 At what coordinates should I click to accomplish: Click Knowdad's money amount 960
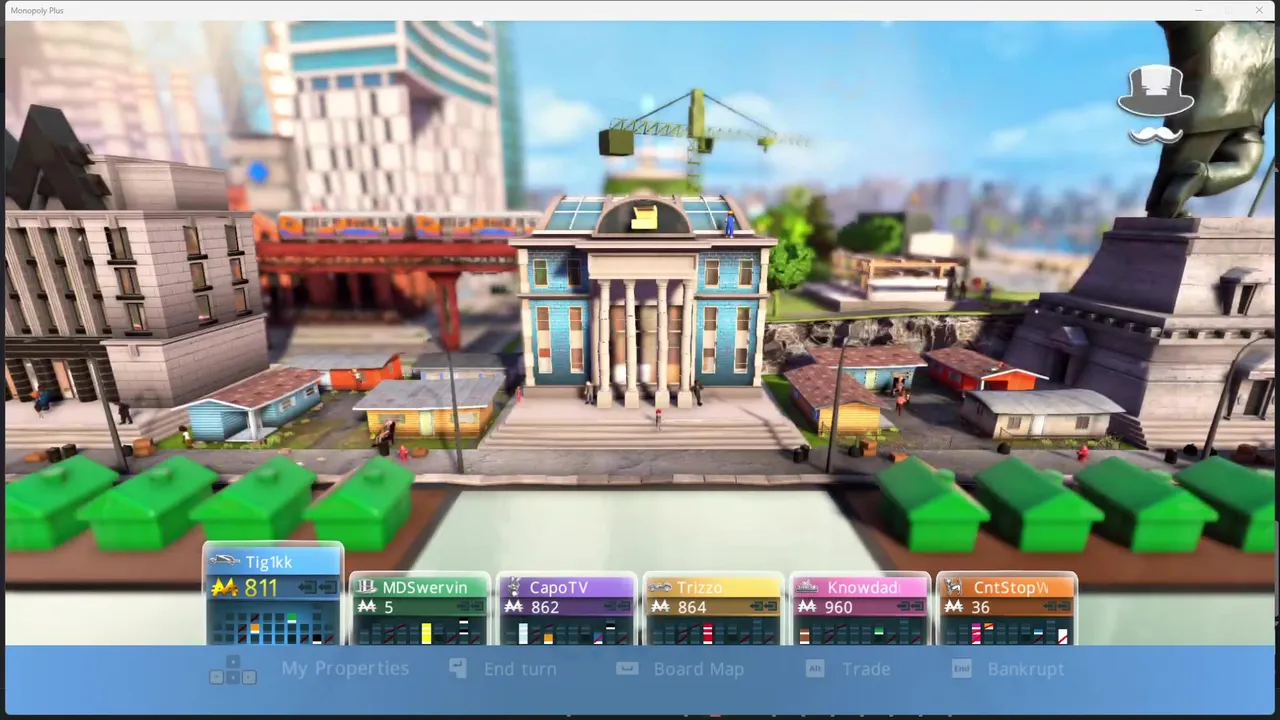(x=839, y=607)
